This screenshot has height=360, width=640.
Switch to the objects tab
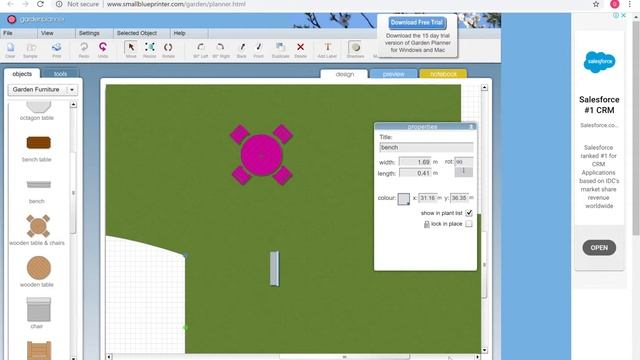point(22,74)
